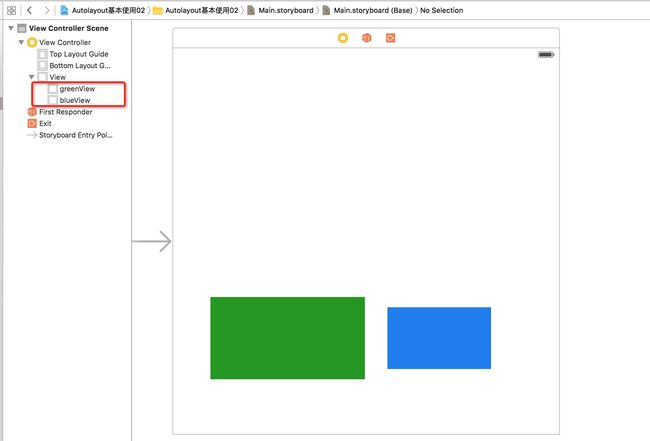650x441 pixels.
Task: Select blueView in the outline
Action: pos(75,100)
